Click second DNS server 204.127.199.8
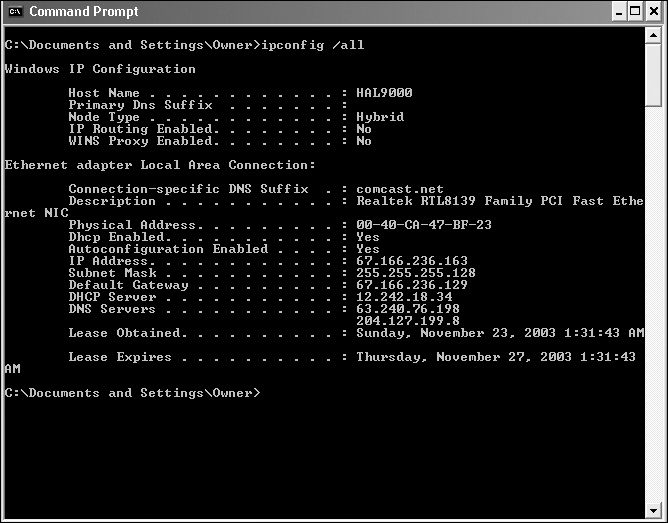The image size is (668, 523). click(x=408, y=321)
